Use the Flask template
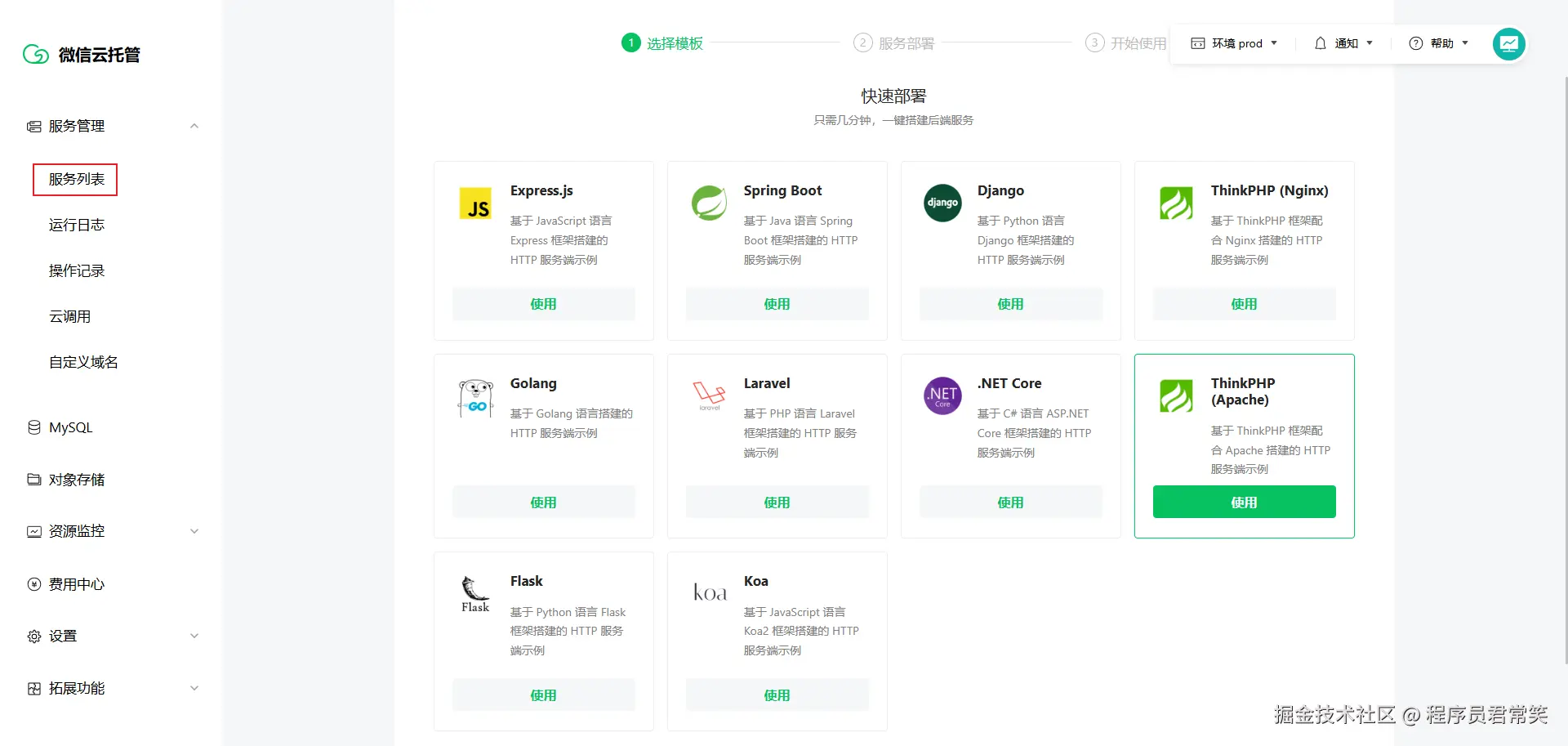 544,695
